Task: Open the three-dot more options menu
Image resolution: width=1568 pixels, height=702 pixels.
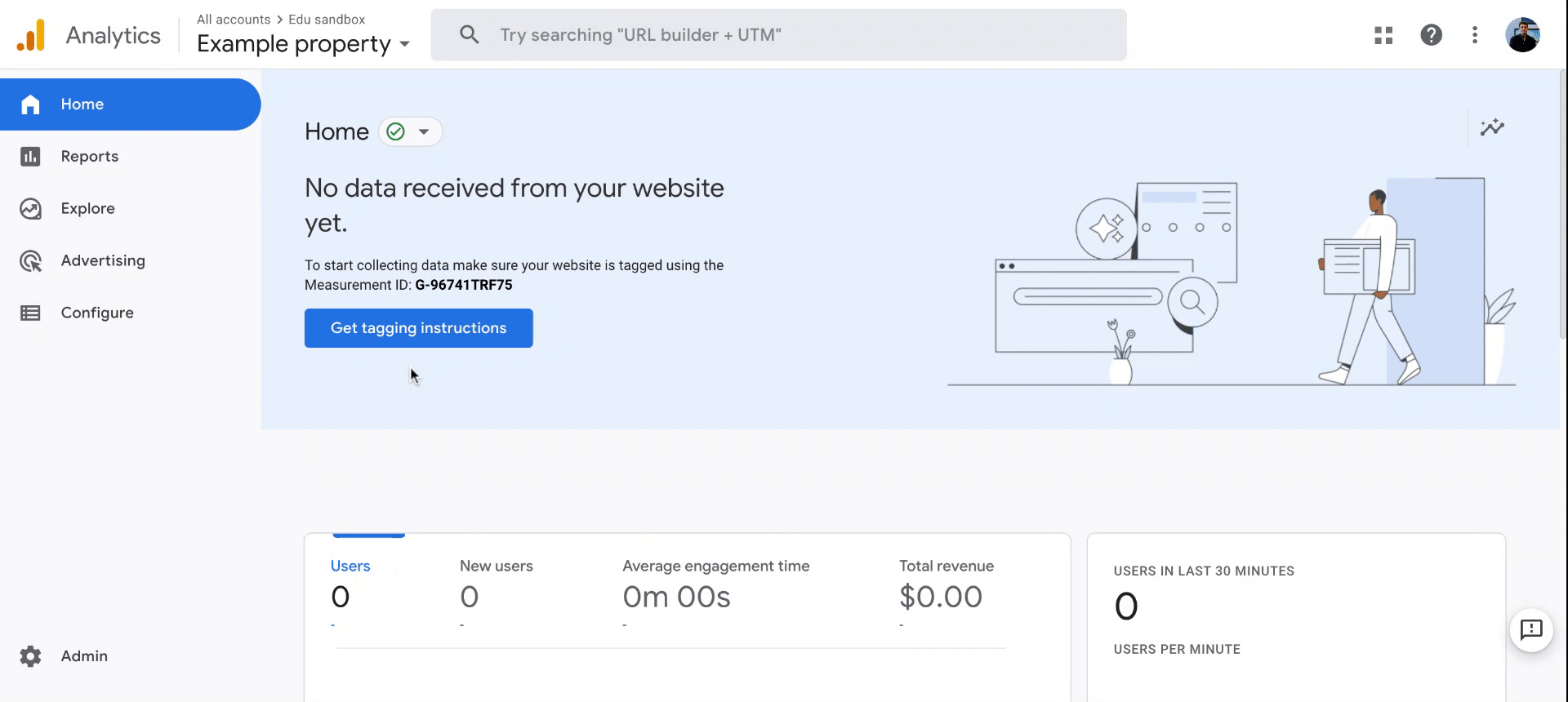Action: point(1475,35)
